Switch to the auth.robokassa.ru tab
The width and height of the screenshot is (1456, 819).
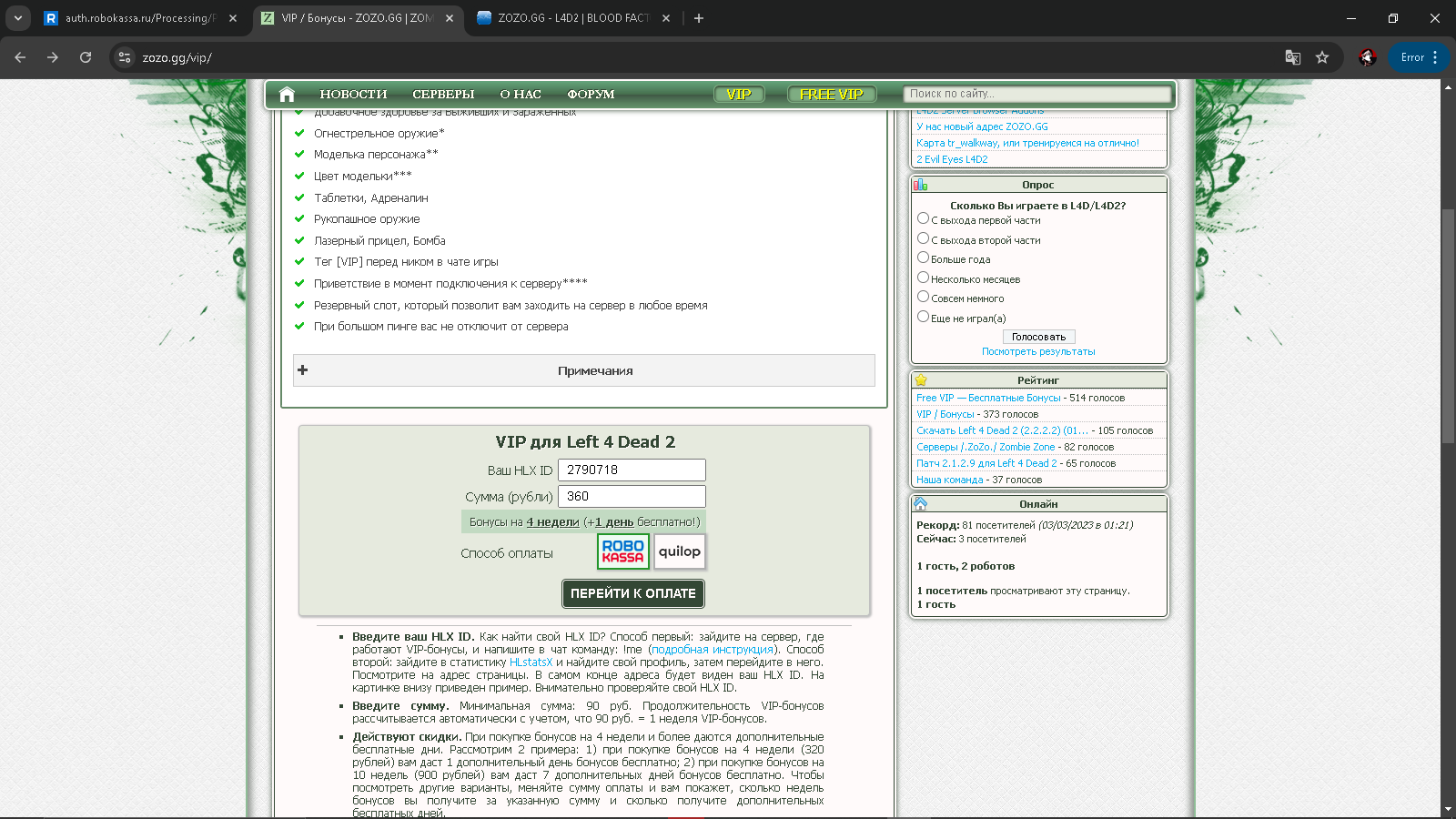tap(141, 18)
